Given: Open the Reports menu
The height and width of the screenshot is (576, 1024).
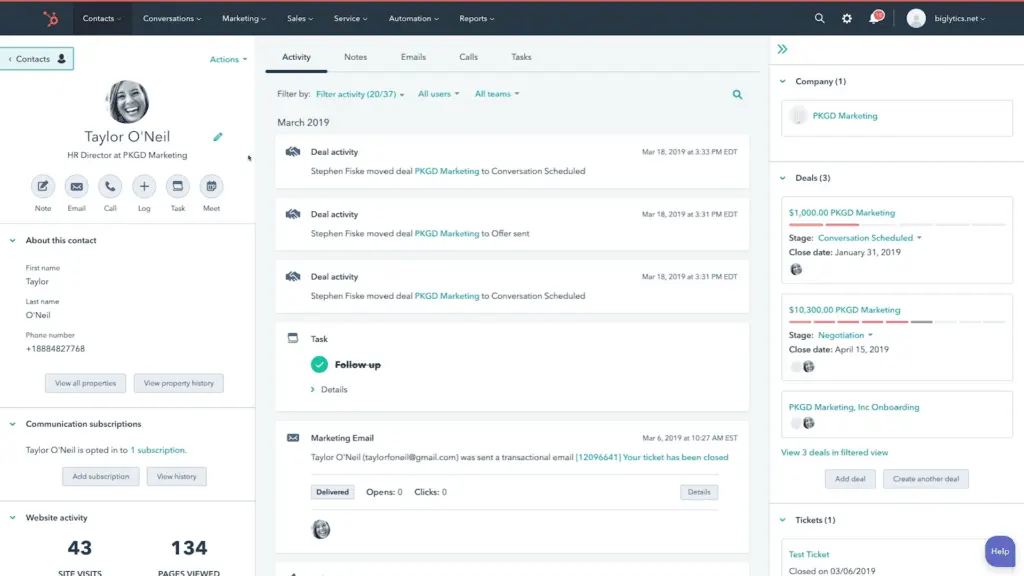Looking at the screenshot, I should (477, 18).
